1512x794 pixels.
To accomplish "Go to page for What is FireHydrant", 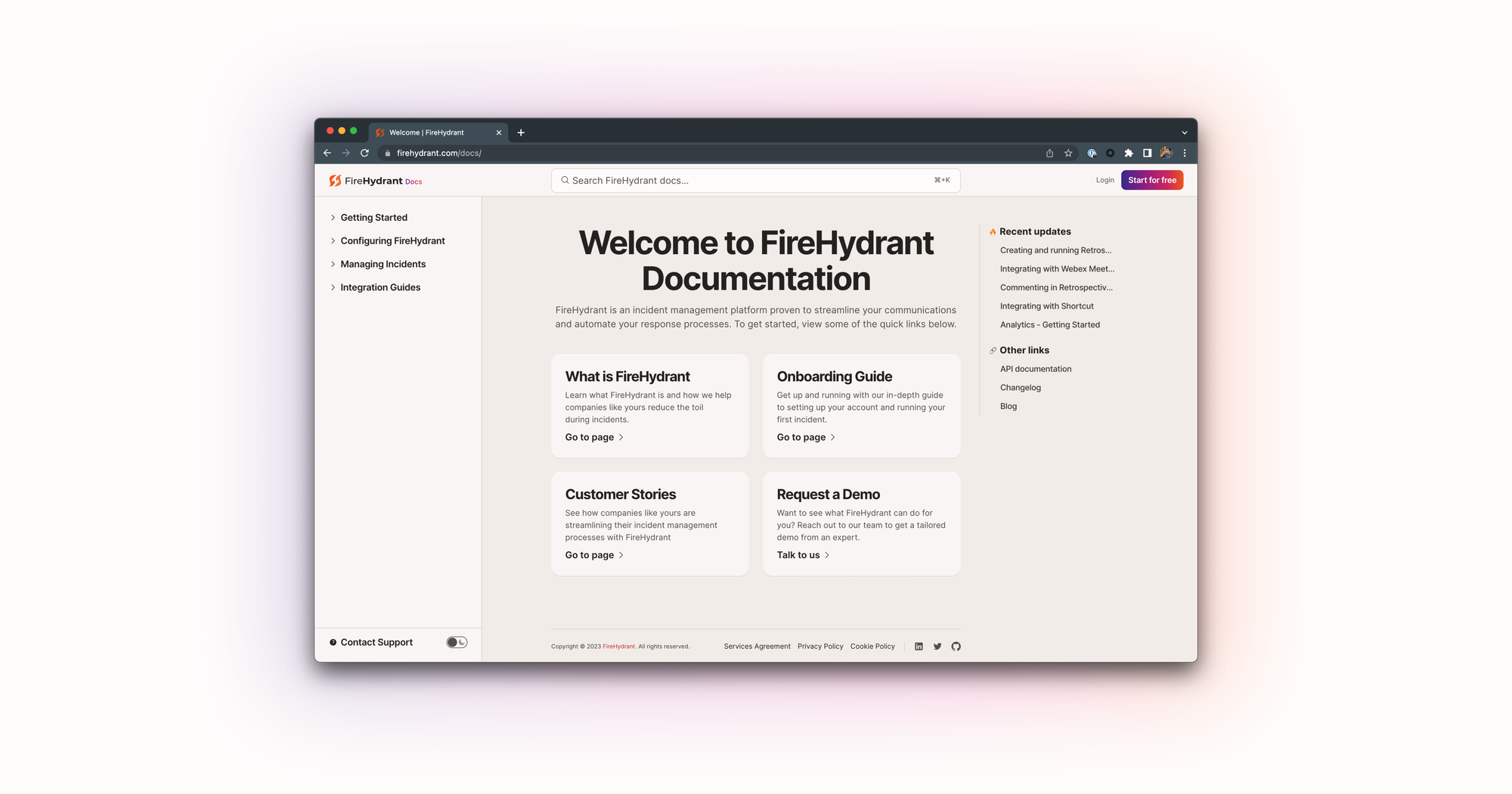I will (594, 437).
